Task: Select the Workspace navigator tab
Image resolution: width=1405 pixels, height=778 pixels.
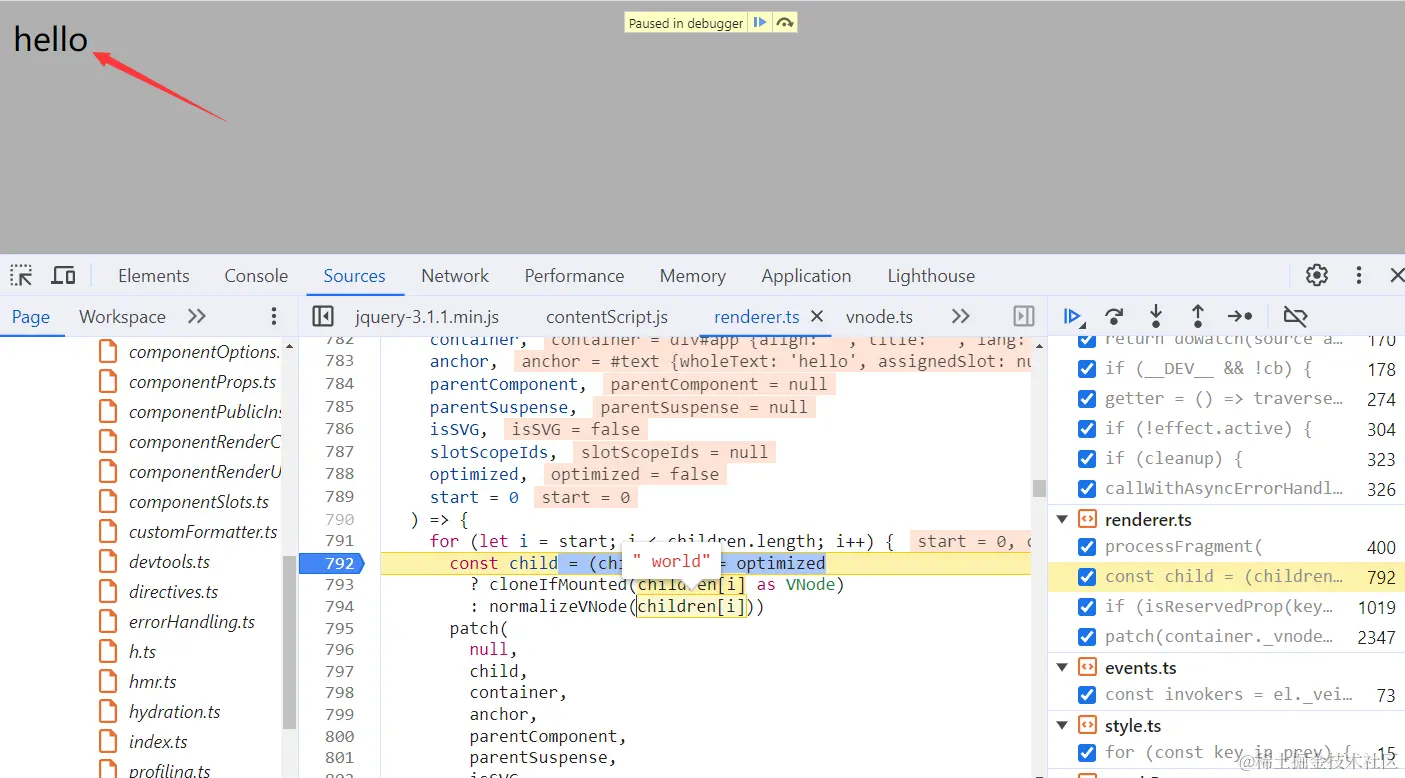Action: click(x=122, y=316)
